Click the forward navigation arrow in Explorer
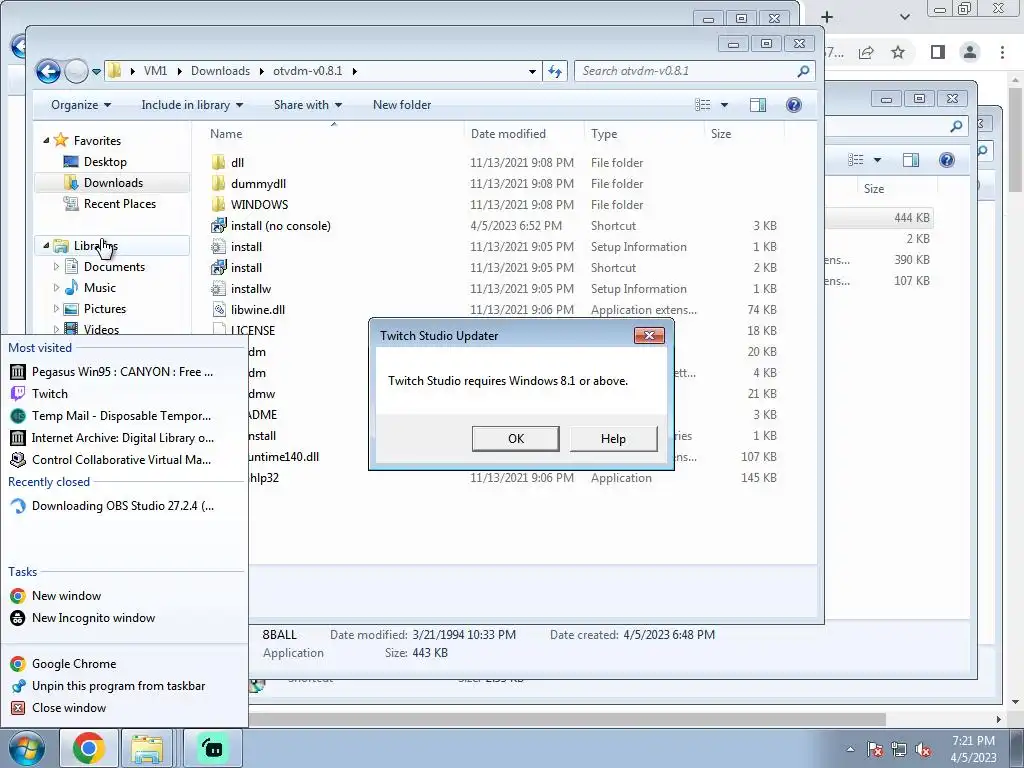Image resolution: width=1024 pixels, height=768 pixels. (76, 71)
